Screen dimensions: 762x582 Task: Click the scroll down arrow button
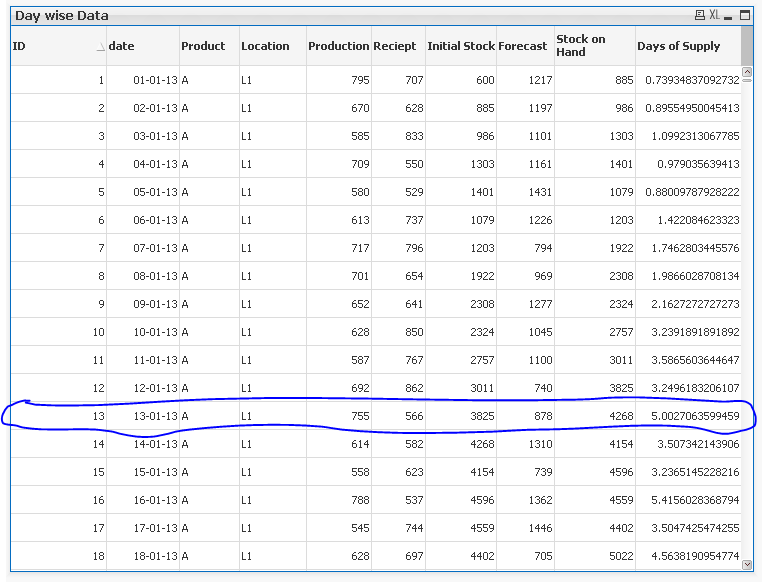coord(747,564)
